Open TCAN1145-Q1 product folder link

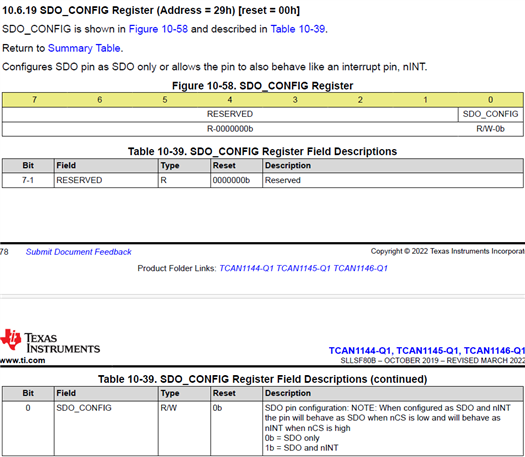click(303, 268)
